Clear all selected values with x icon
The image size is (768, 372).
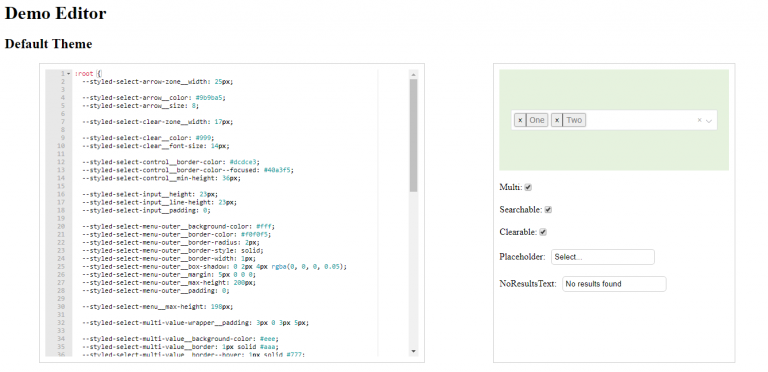click(699, 120)
